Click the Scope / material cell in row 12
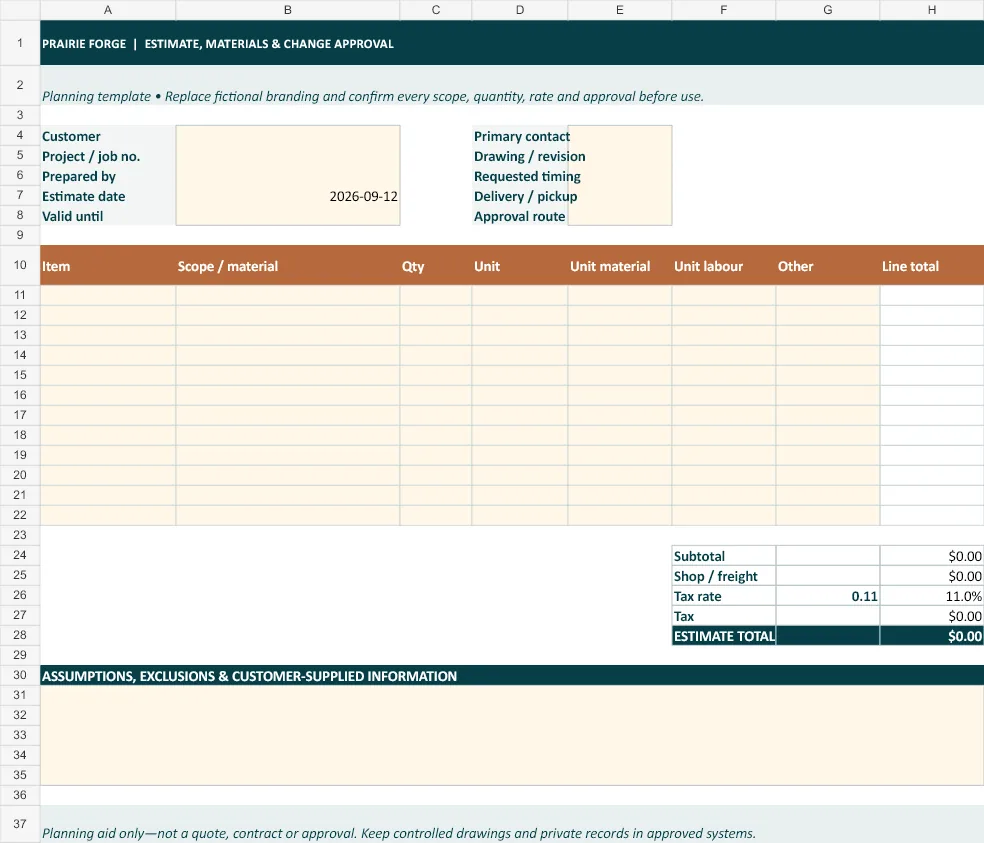Viewport: 984px width, 843px height. point(287,315)
